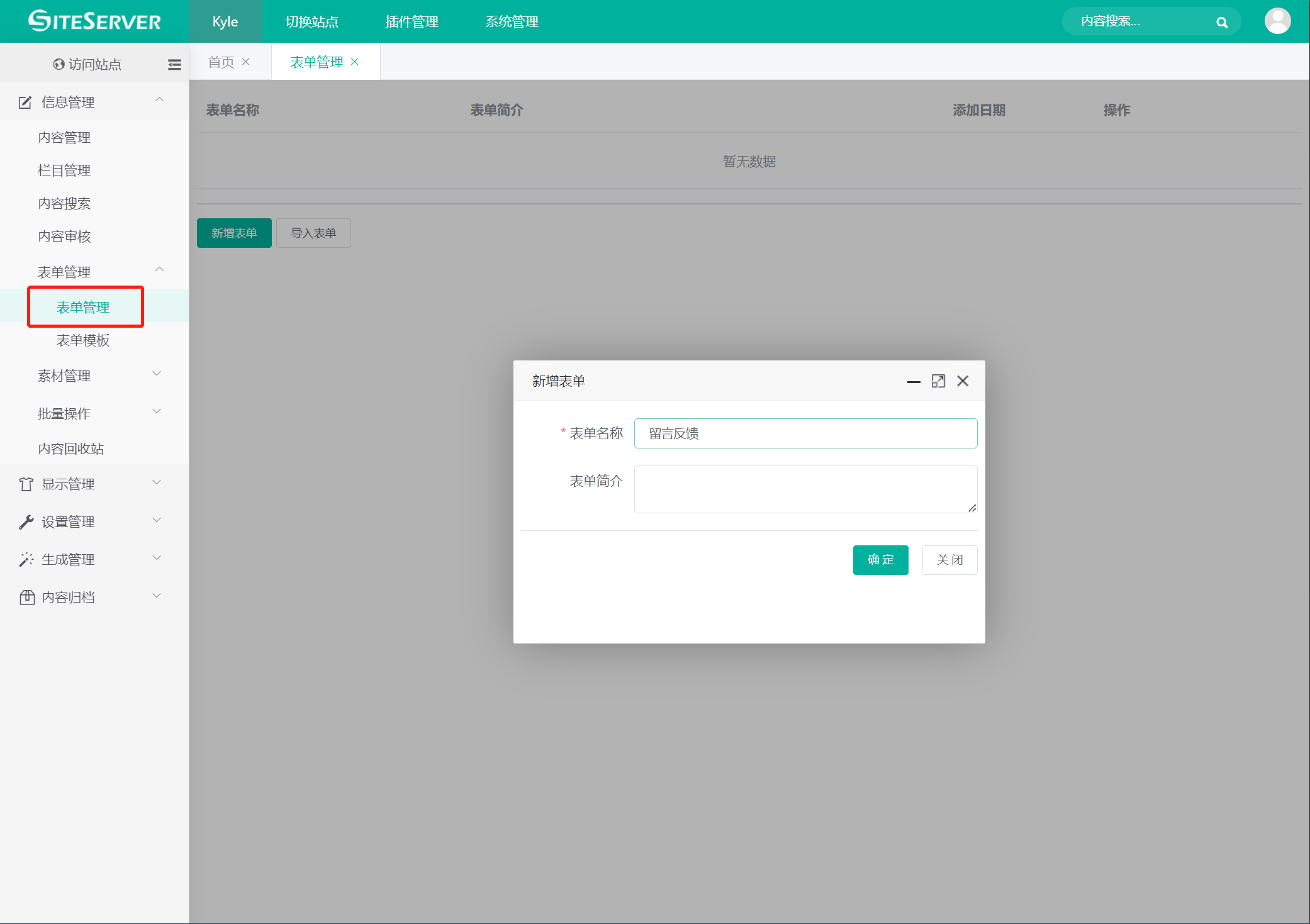Click the 关闭 button in dialog

949,560
